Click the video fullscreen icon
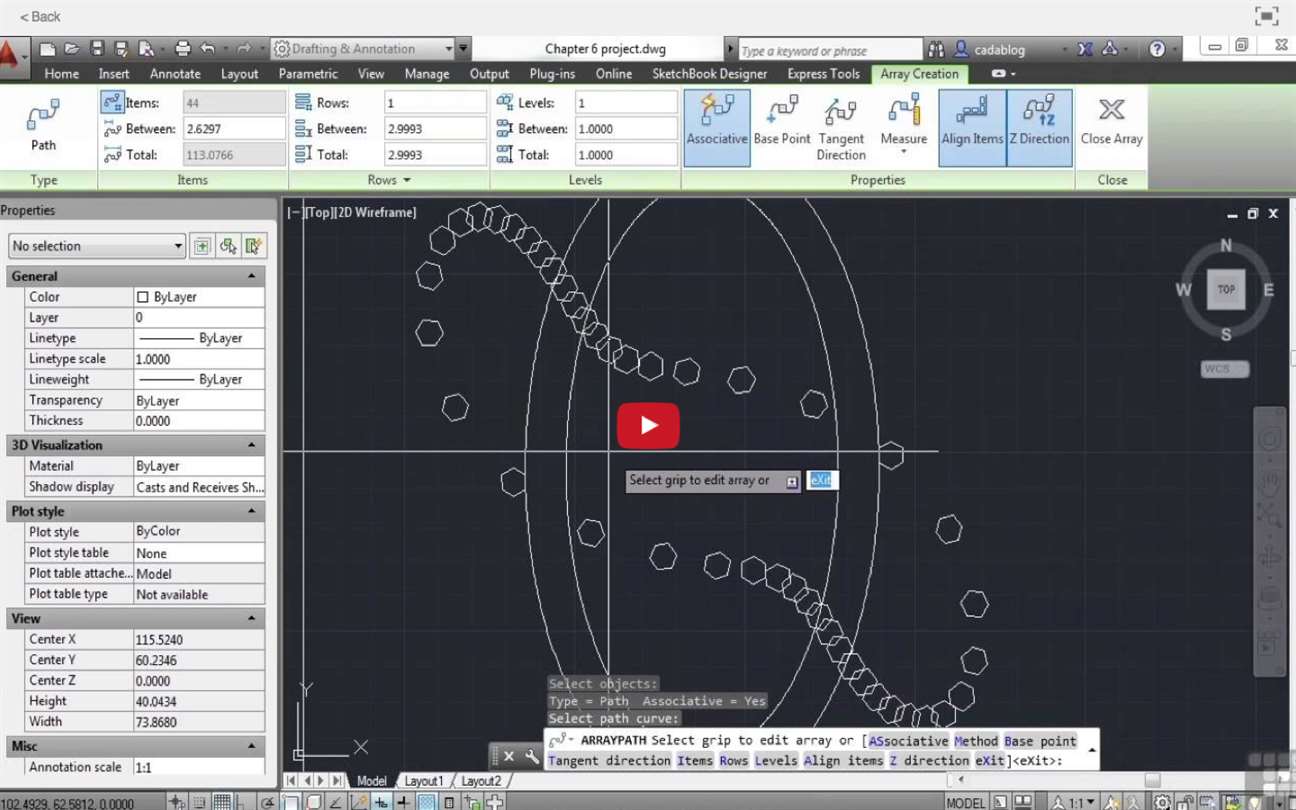Screen dimensions: 1296x810 point(1266,16)
